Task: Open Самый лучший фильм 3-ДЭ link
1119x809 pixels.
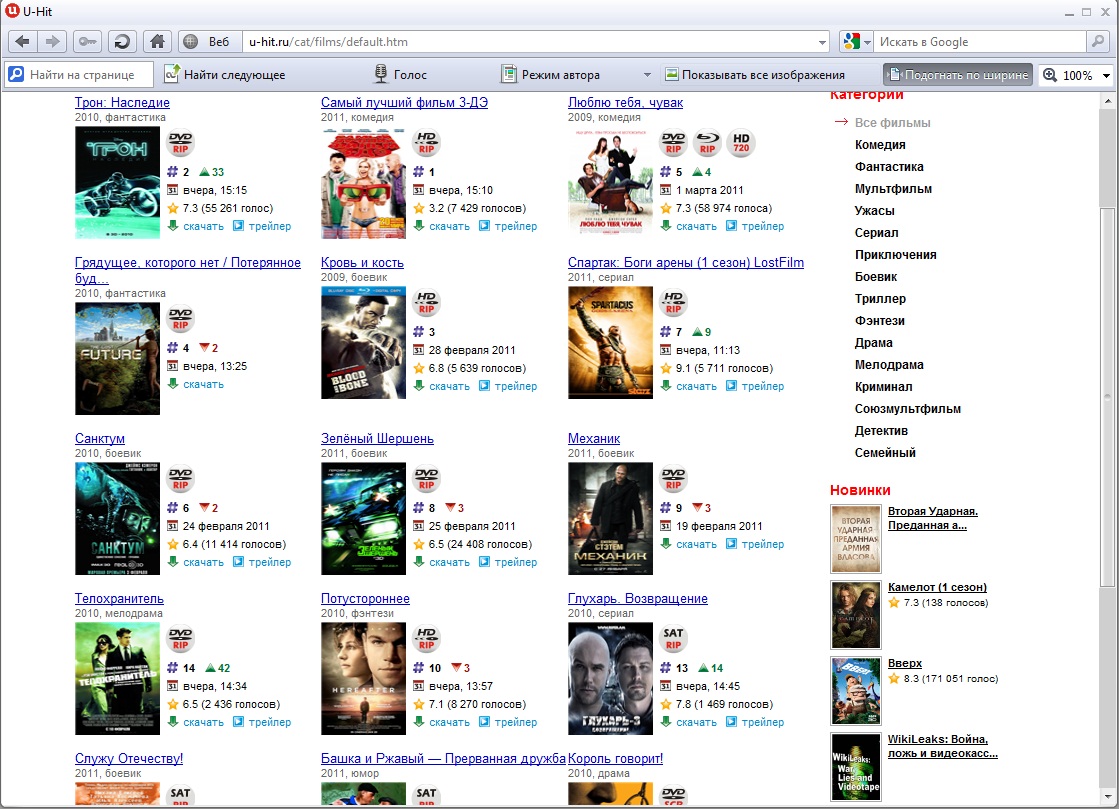Action: [404, 102]
